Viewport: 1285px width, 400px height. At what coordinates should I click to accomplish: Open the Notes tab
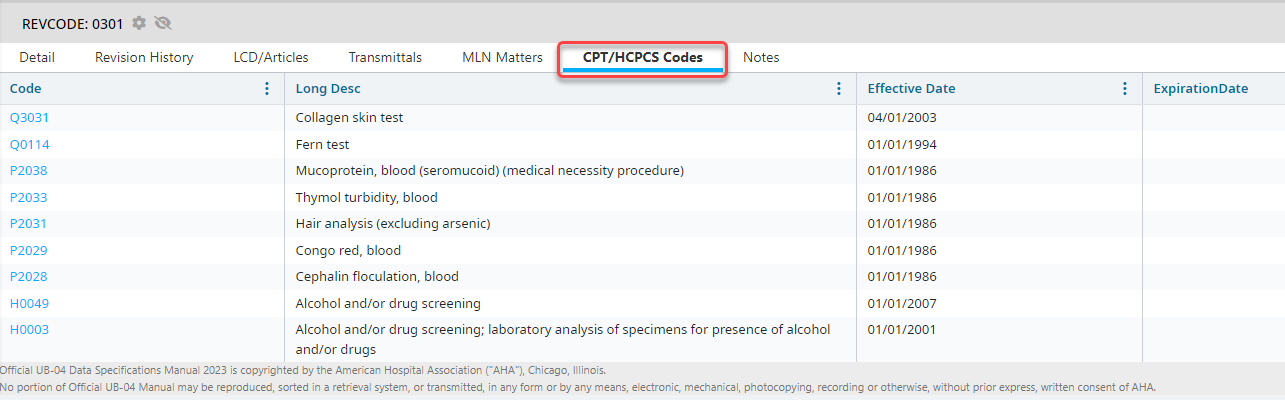761,58
